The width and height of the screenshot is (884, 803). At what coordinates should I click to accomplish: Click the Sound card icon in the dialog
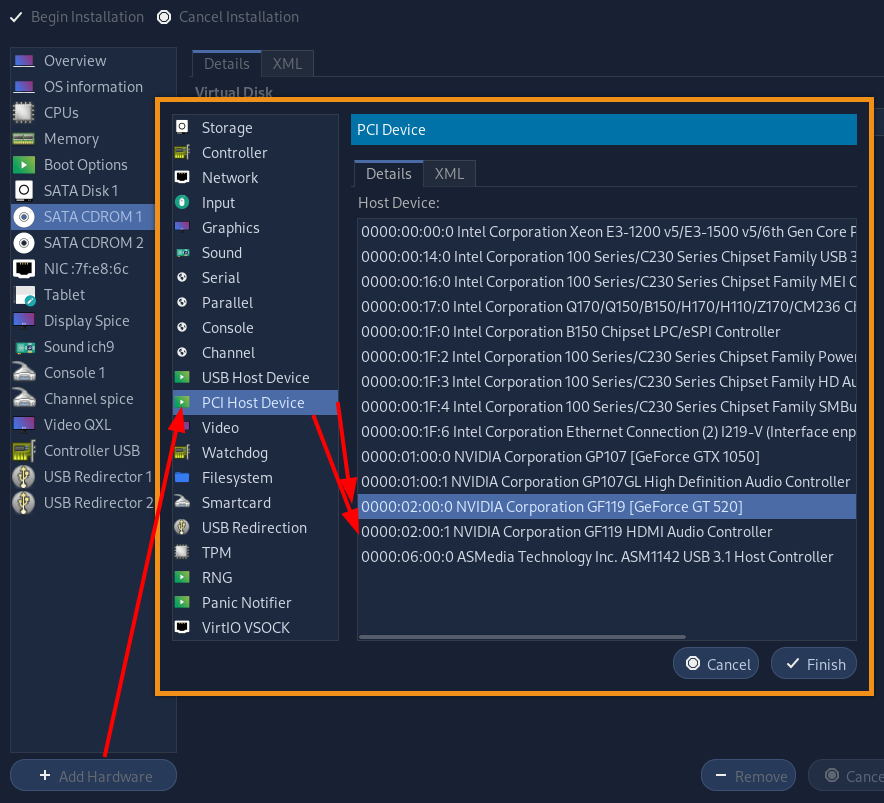tap(182, 252)
